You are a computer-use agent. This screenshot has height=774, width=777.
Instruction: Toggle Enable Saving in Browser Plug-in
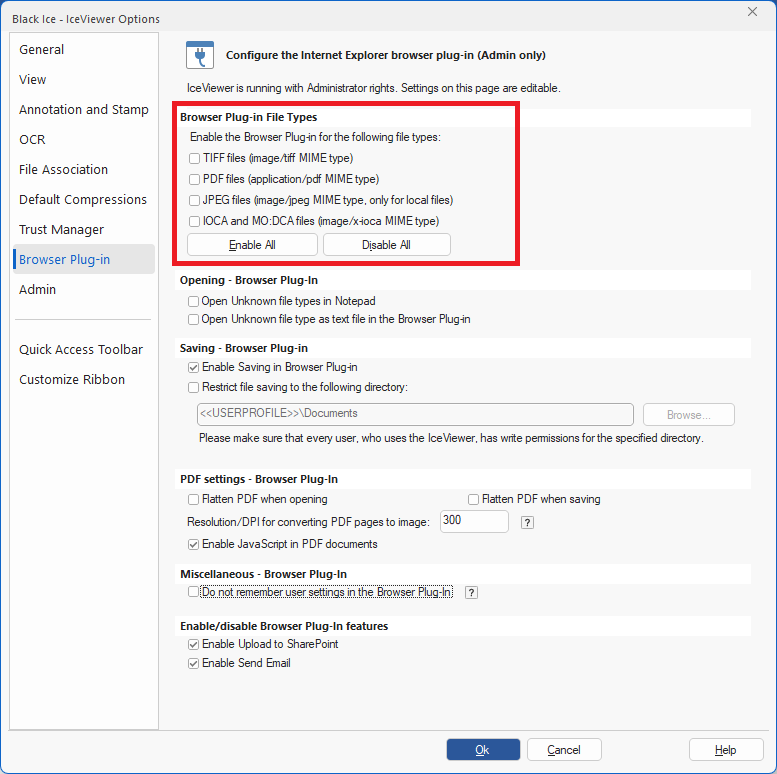[x=194, y=367]
